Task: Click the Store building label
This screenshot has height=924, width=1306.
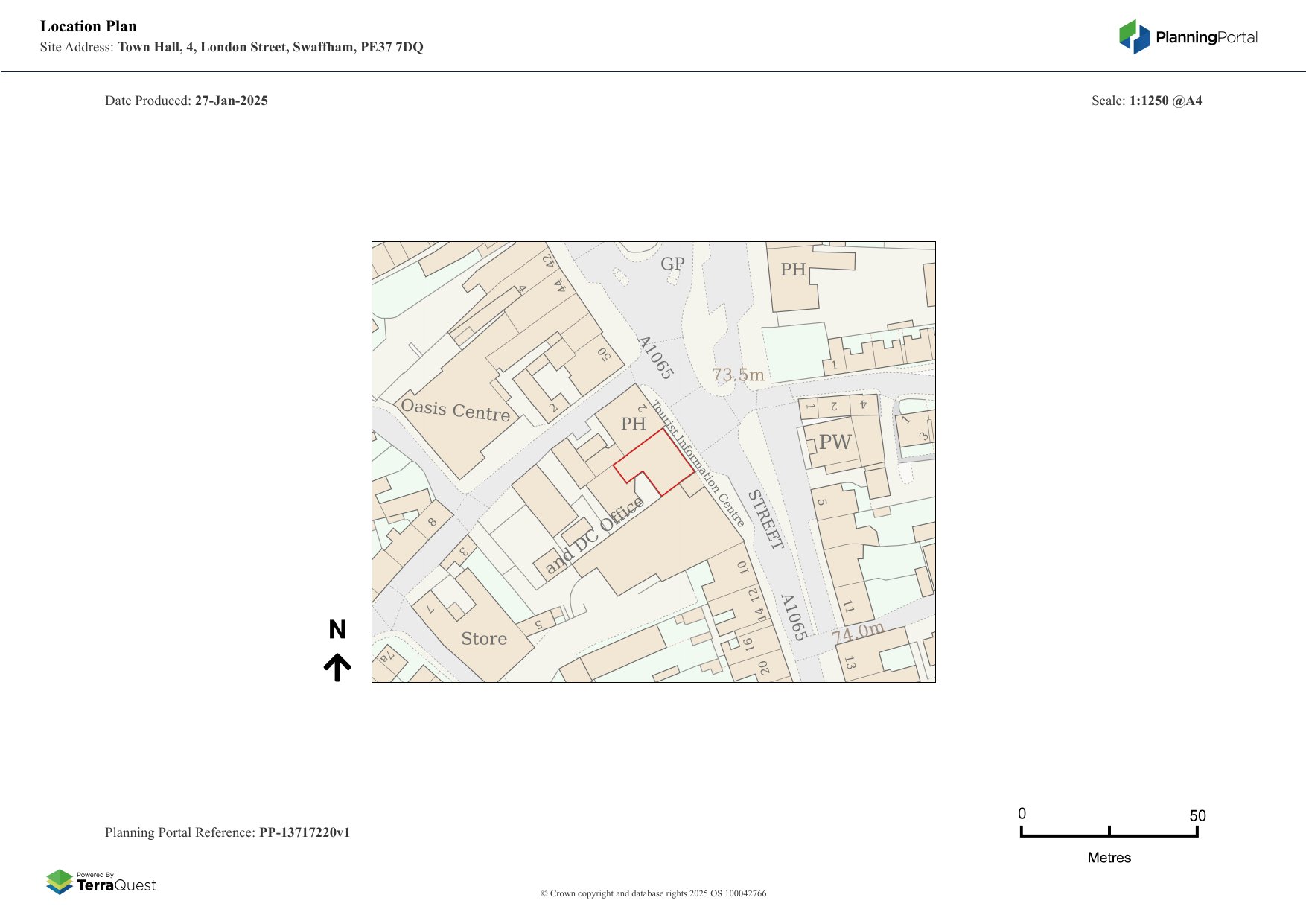Action: 484,639
